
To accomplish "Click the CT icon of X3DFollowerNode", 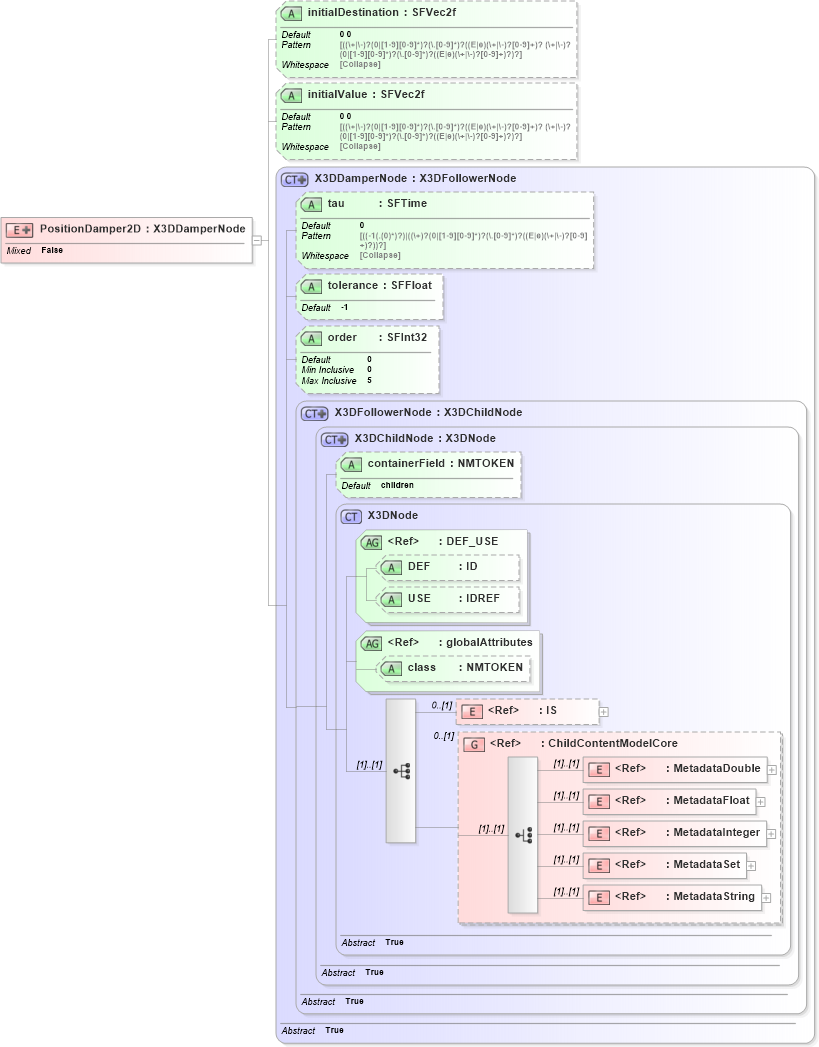I will pyautogui.click(x=315, y=413).
